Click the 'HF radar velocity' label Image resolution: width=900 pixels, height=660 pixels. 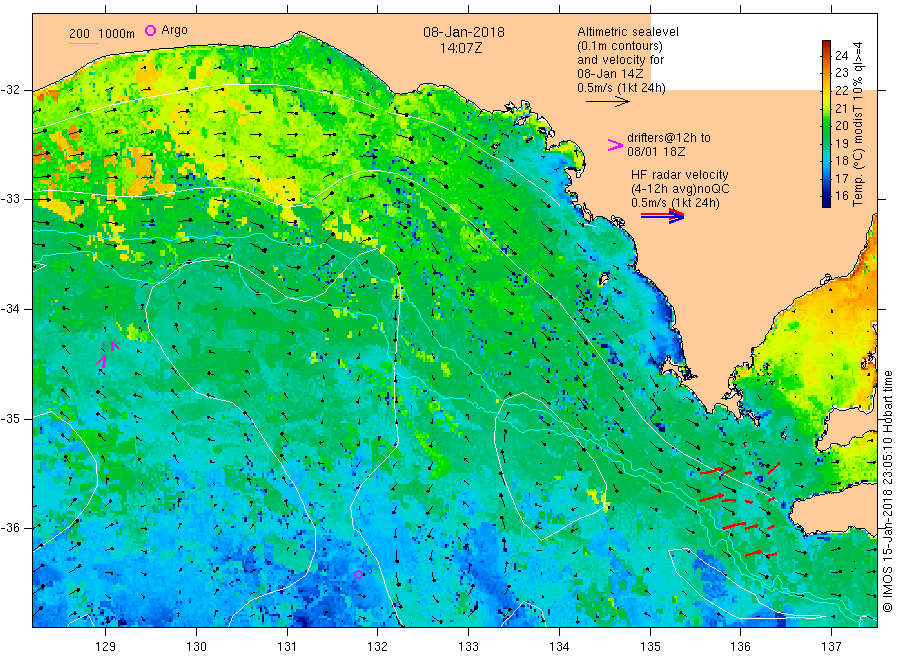(680, 175)
